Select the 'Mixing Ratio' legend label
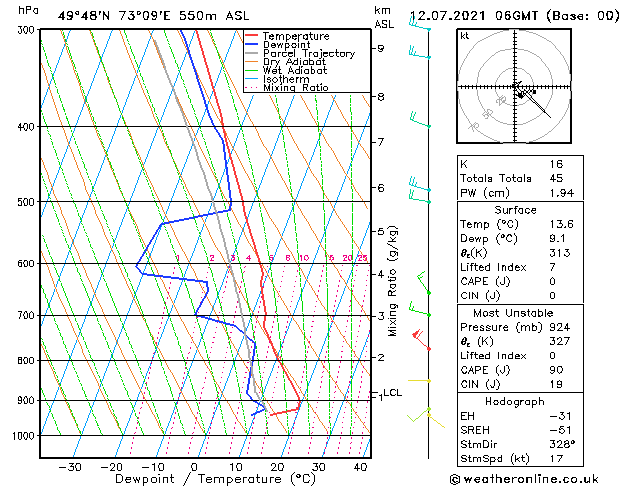629x486 pixels. coord(296,87)
